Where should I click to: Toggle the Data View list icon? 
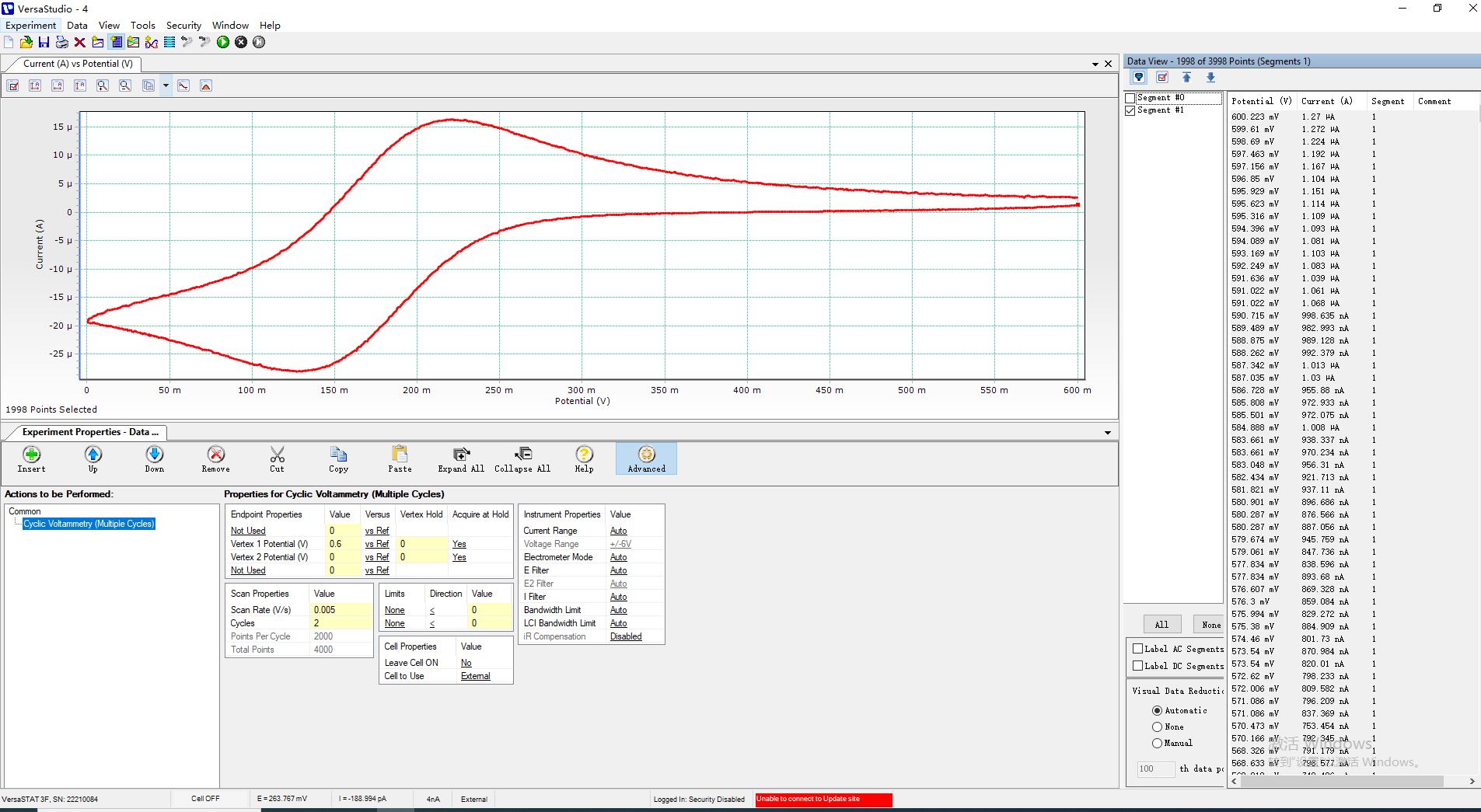(116, 42)
